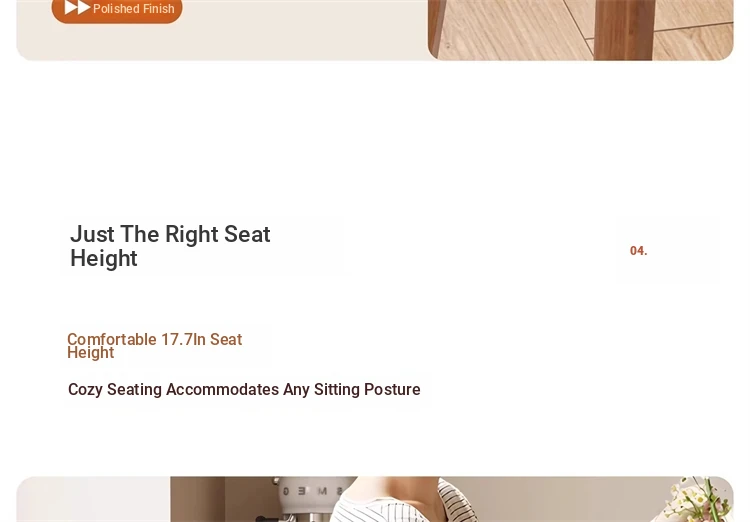Click 'Cozy Seating Accommodates Any Sitting Posture' text

coord(244,389)
